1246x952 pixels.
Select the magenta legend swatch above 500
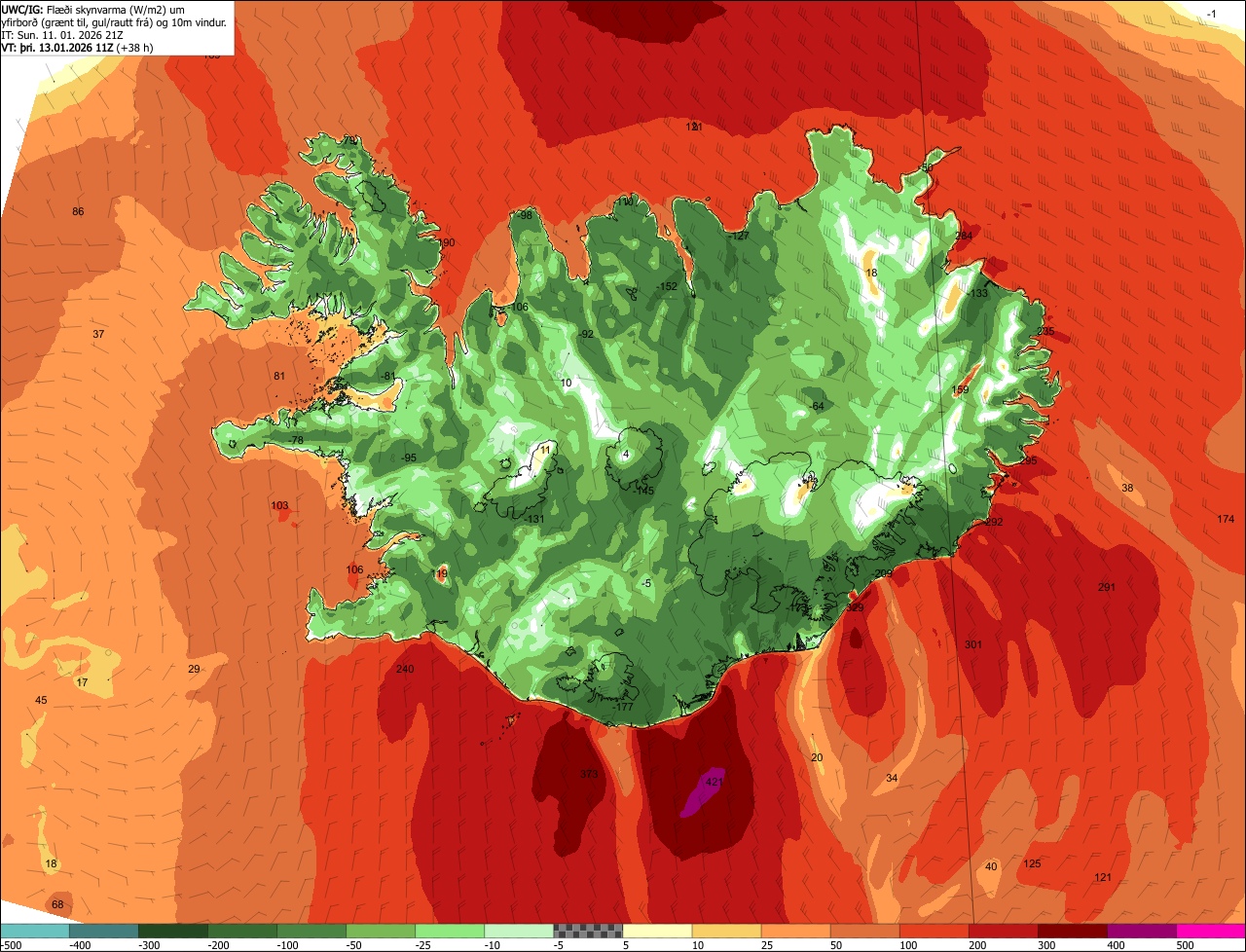point(1211,931)
